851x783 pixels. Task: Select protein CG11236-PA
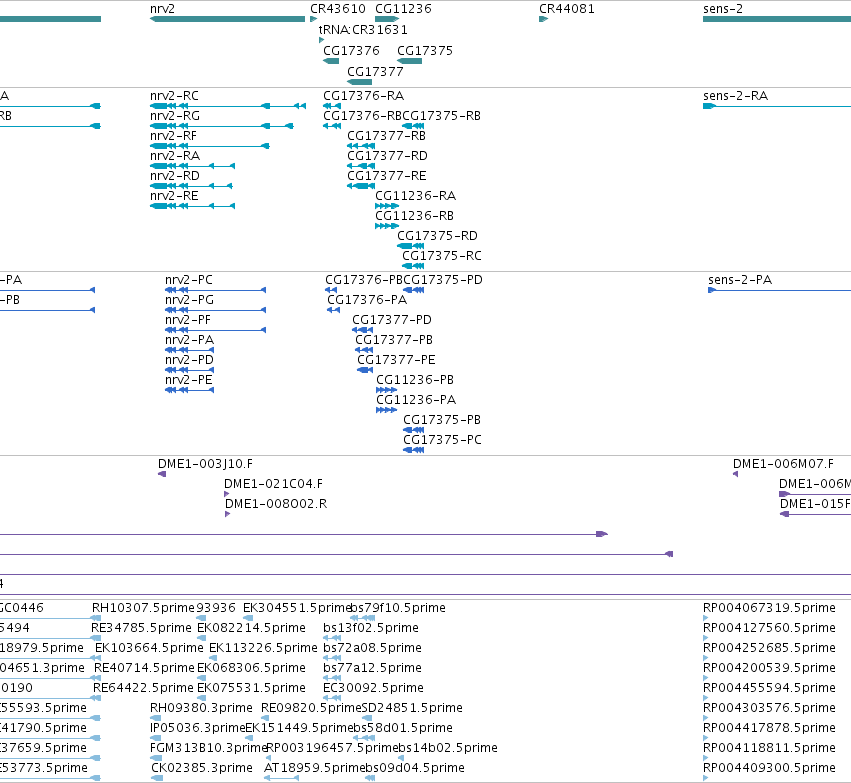click(x=416, y=401)
